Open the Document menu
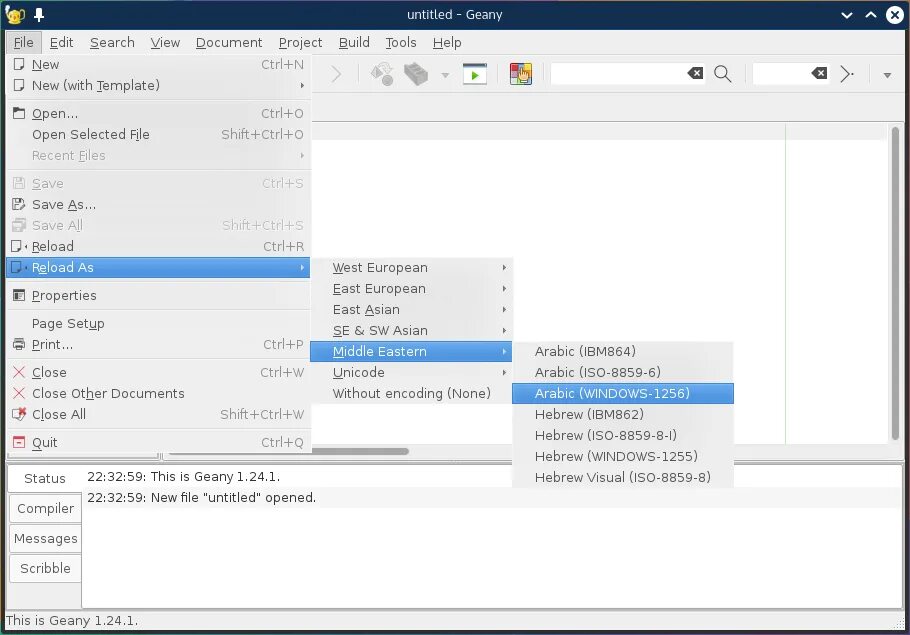The height and width of the screenshot is (635, 910). tap(229, 42)
